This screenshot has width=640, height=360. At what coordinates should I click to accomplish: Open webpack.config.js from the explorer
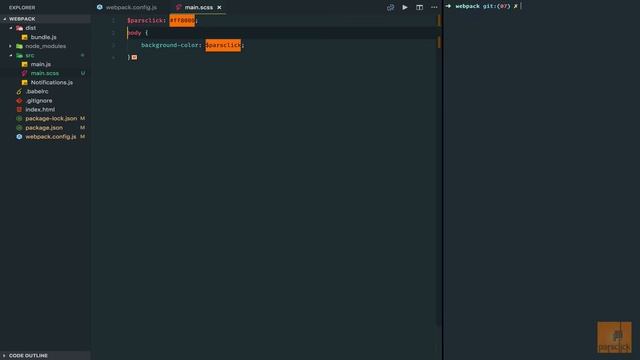(x=51, y=137)
